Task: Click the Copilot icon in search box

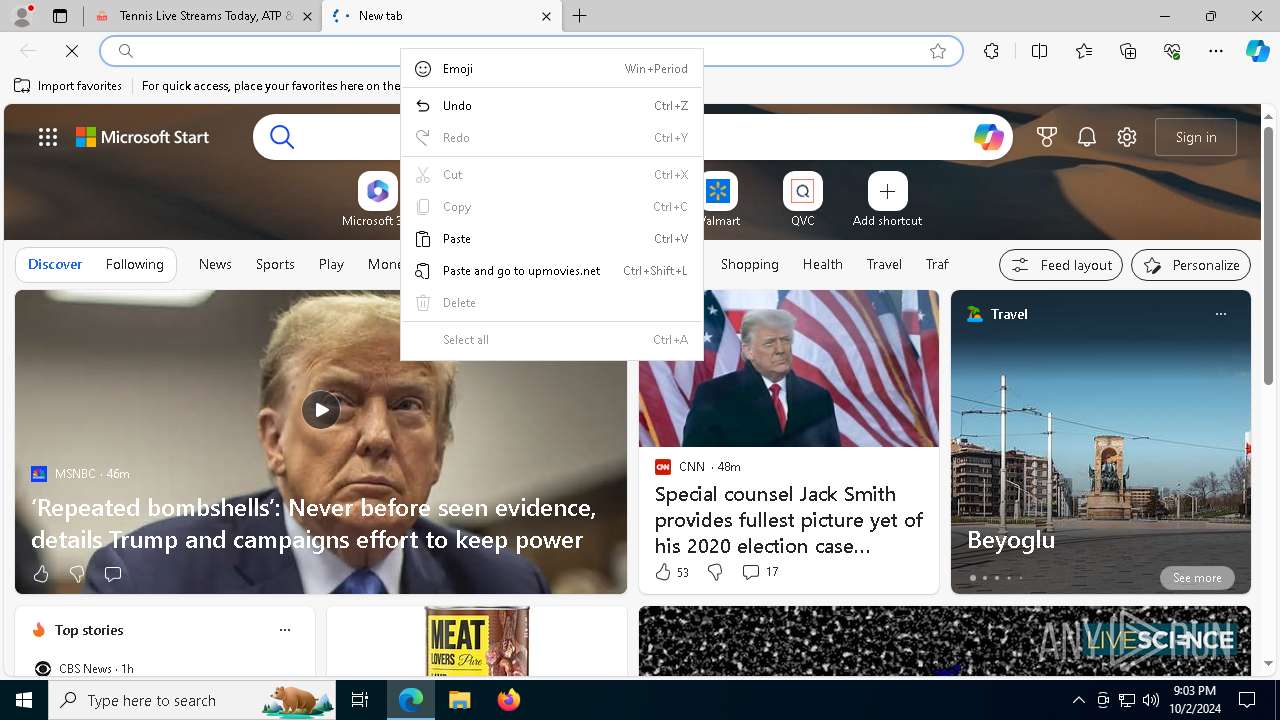Action: click(x=988, y=137)
